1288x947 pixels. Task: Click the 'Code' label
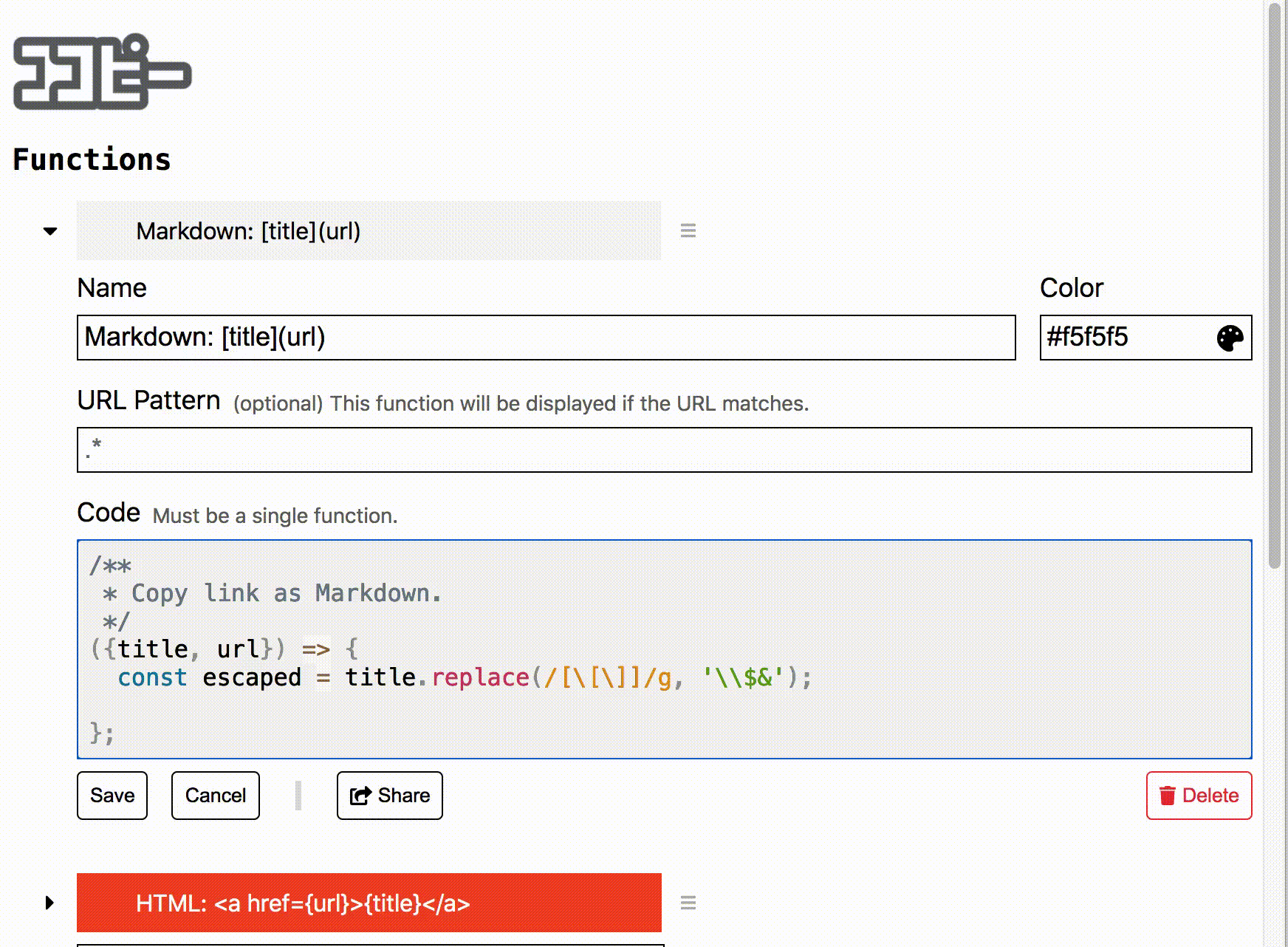click(109, 513)
